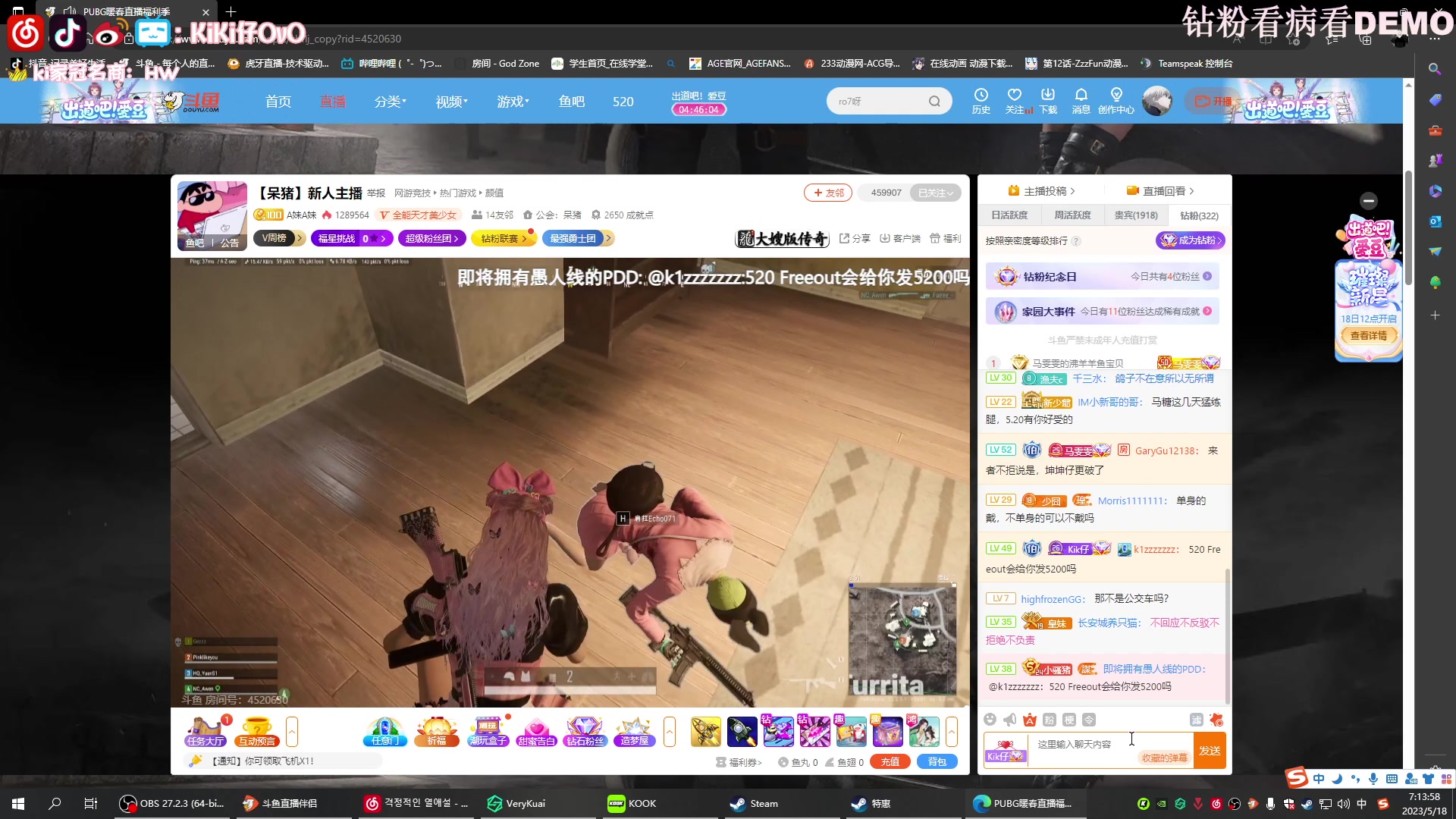The image size is (1456, 819).
Task: Open the 任意门 activity icon
Action: pyautogui.click(x=385, y=732)
